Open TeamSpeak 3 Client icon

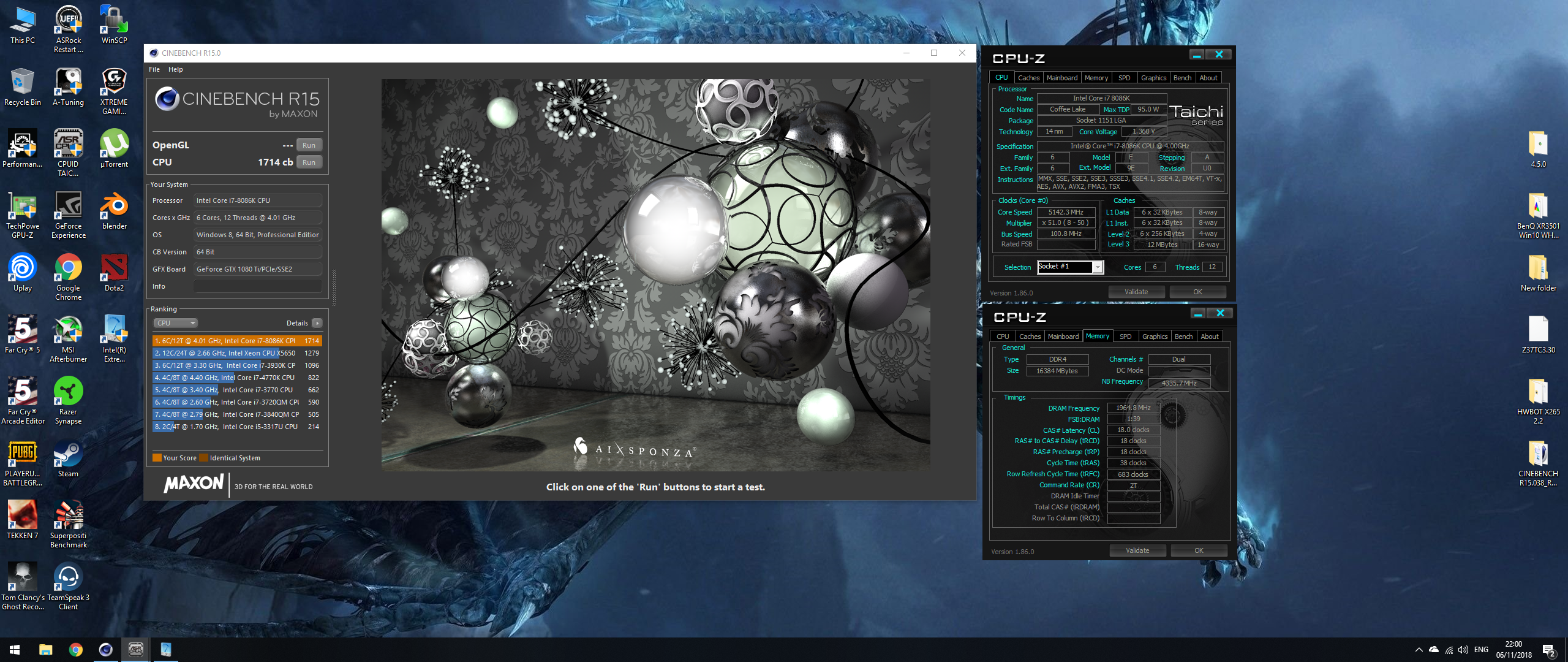[x=69, y=587]
